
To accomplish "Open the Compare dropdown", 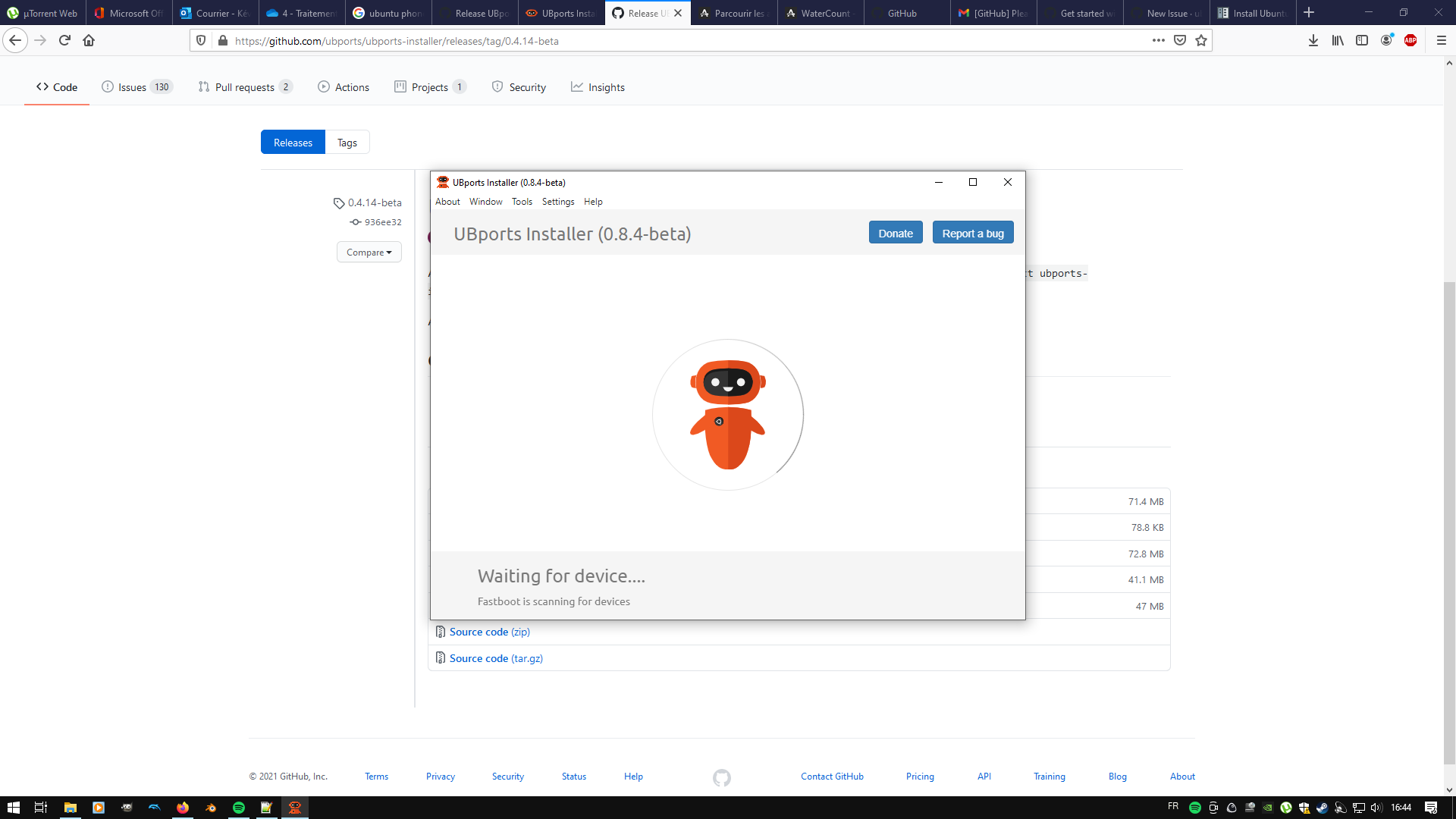I will [369, 252].
